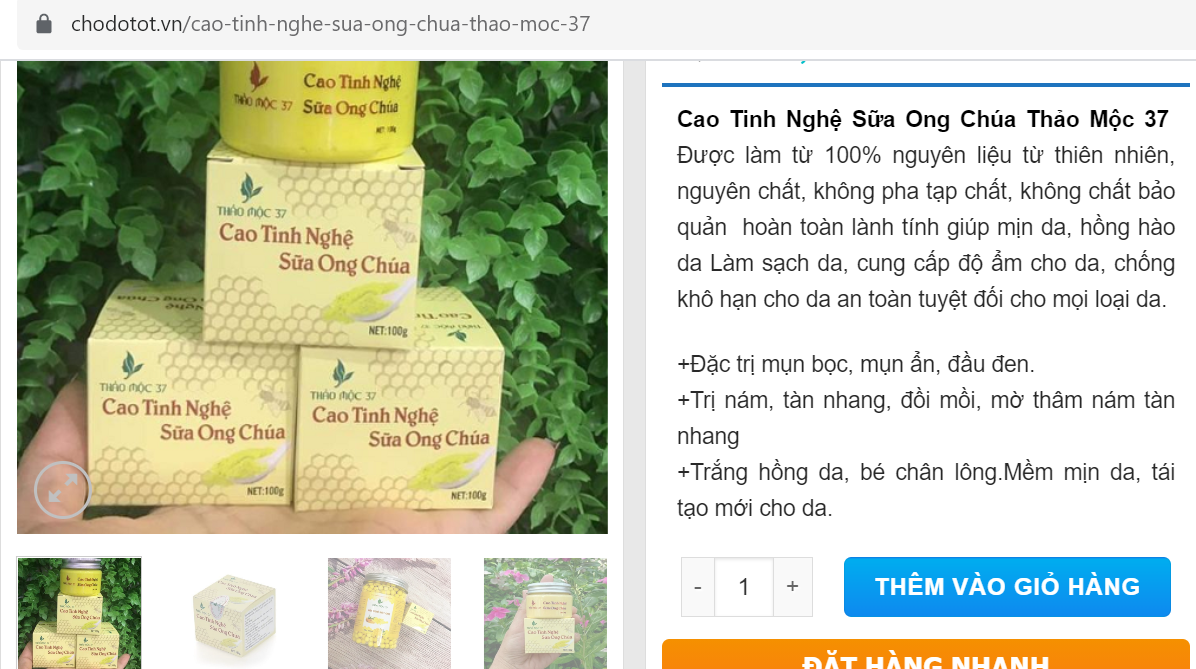
Task: Click the chodotot.vn address bar URL
Action: click(x=330, y=24)
